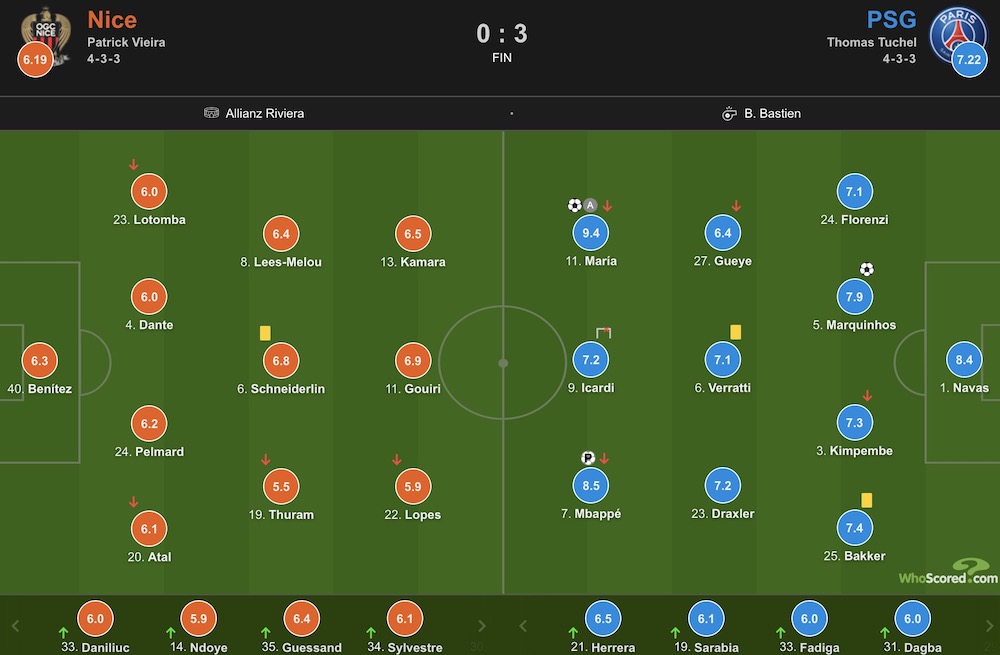
Task: Select Navas's 8.4 rating circle
Action: [x=964, y=360]
